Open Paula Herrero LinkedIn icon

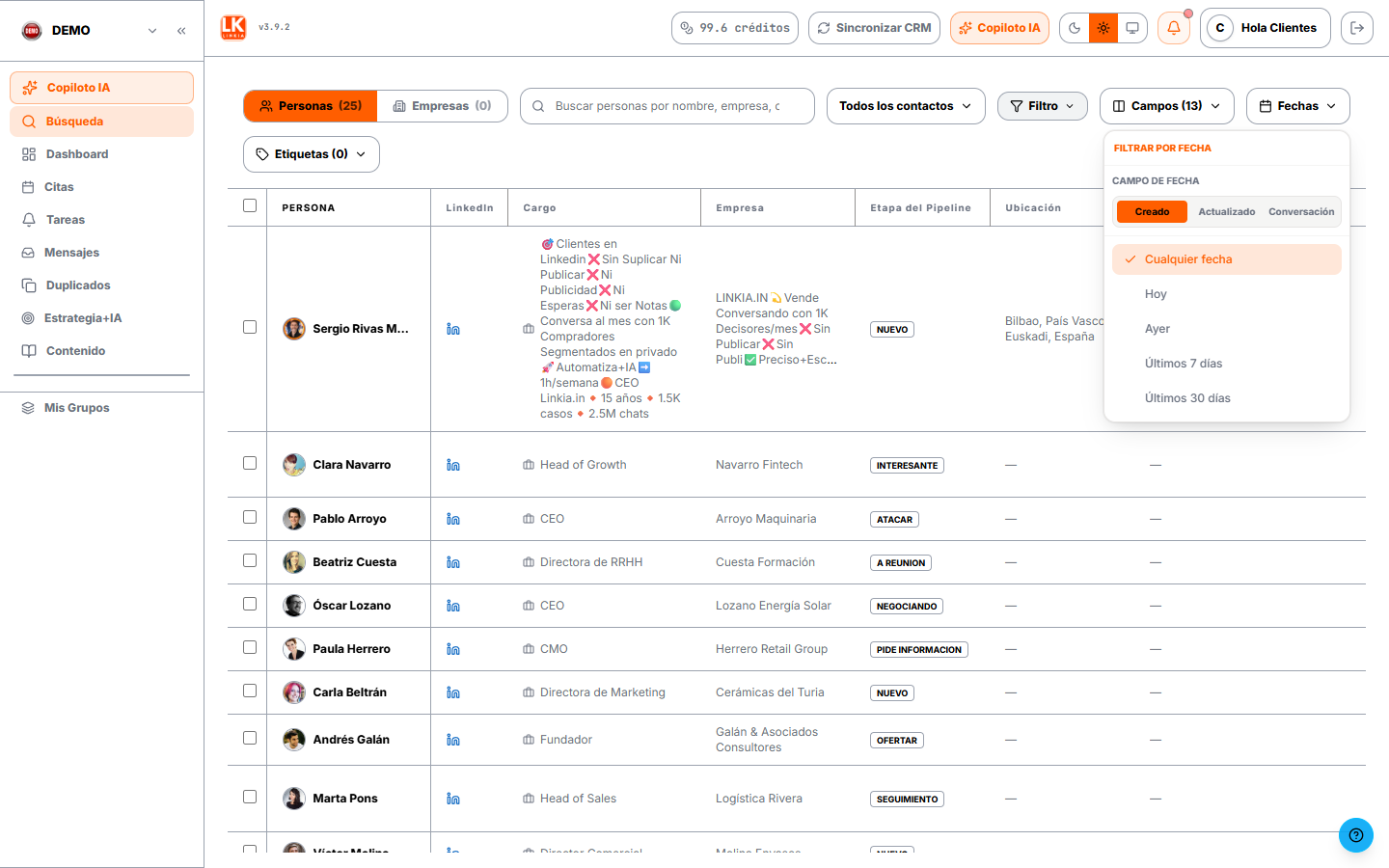click(453, 649)
